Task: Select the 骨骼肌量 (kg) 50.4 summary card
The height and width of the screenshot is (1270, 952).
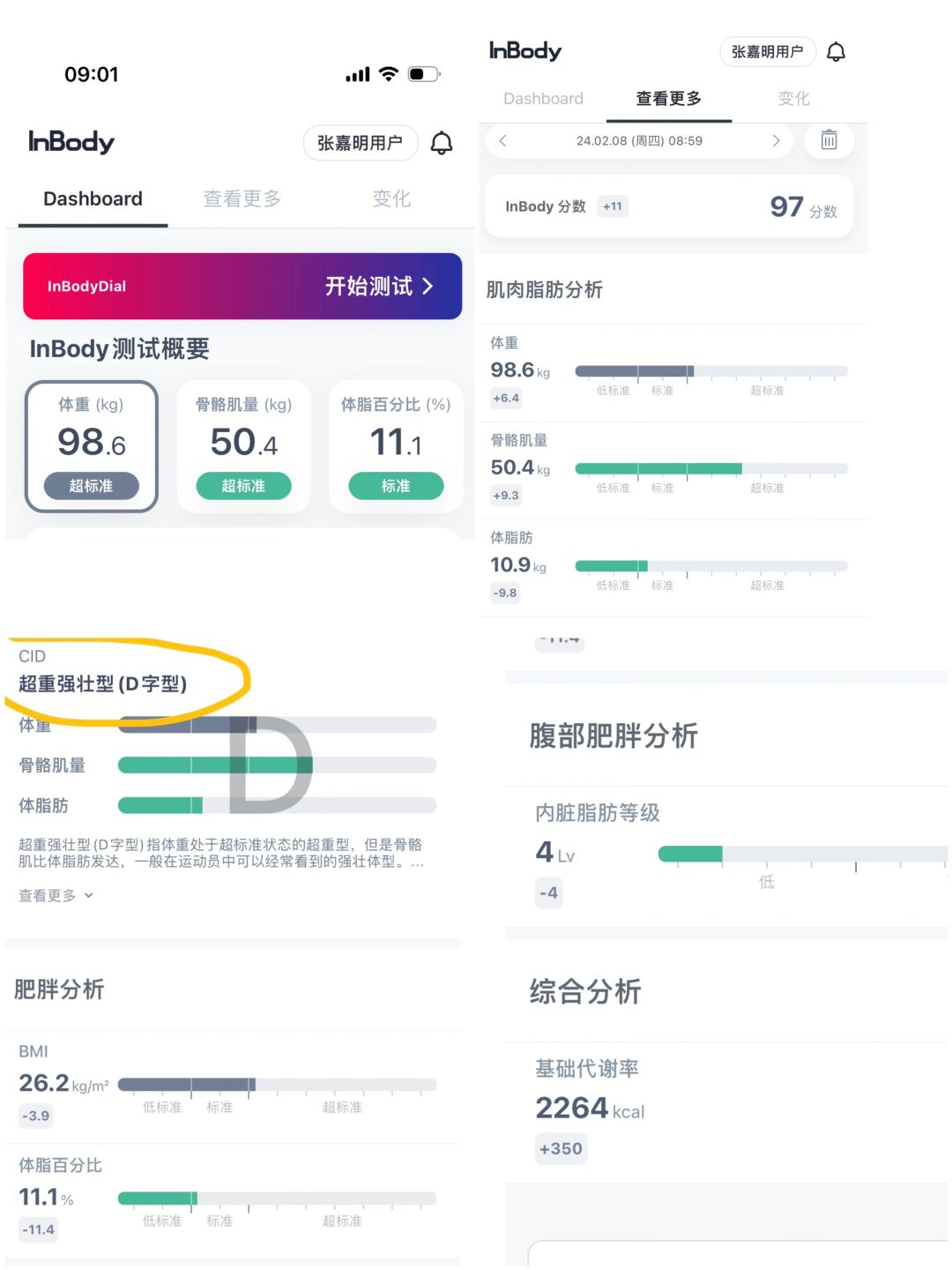Action: tap(243, 446)
